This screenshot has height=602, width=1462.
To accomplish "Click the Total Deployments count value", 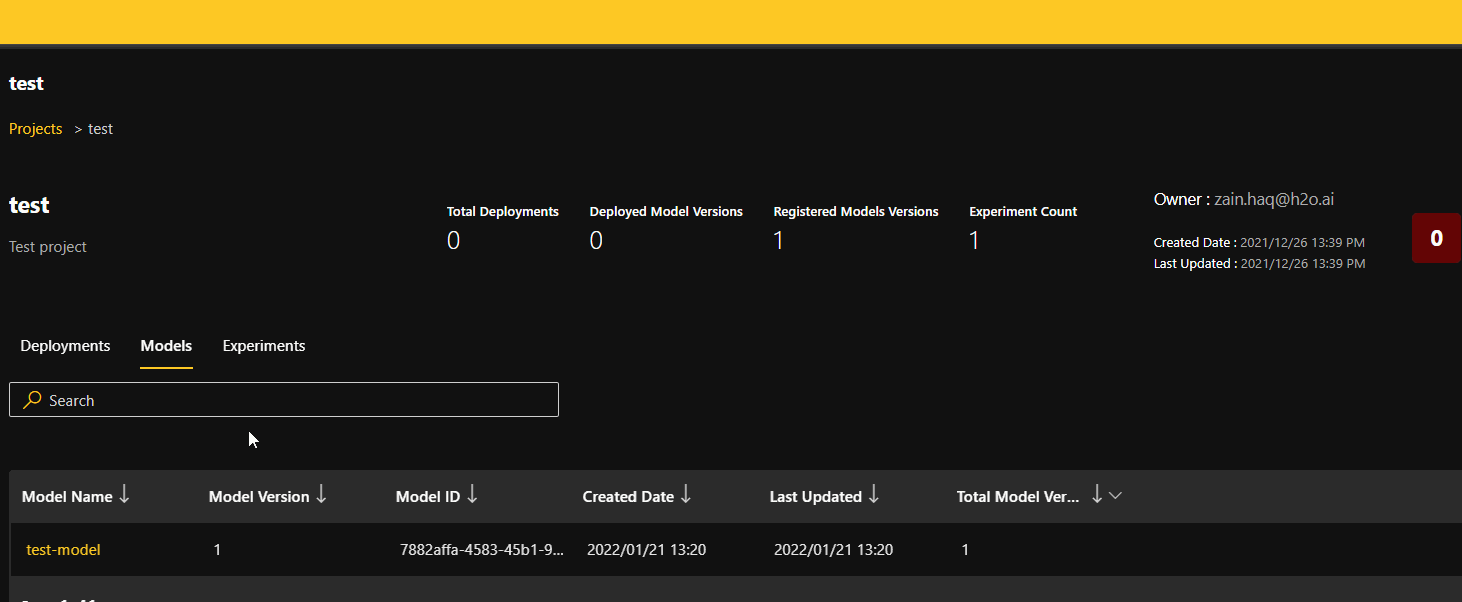I will click(453, 241).
